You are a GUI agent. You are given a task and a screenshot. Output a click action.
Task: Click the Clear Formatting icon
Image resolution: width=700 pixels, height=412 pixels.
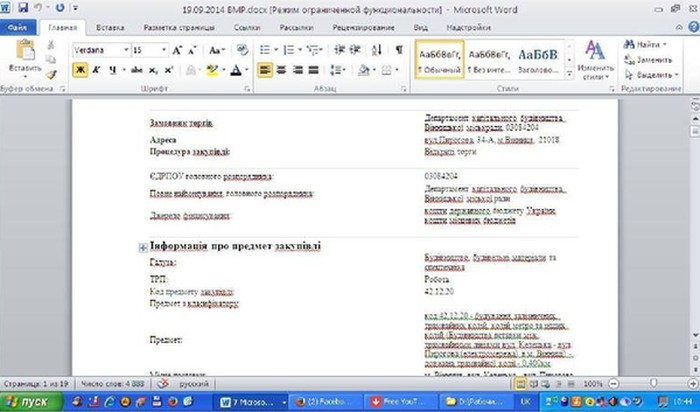point(242,50)
